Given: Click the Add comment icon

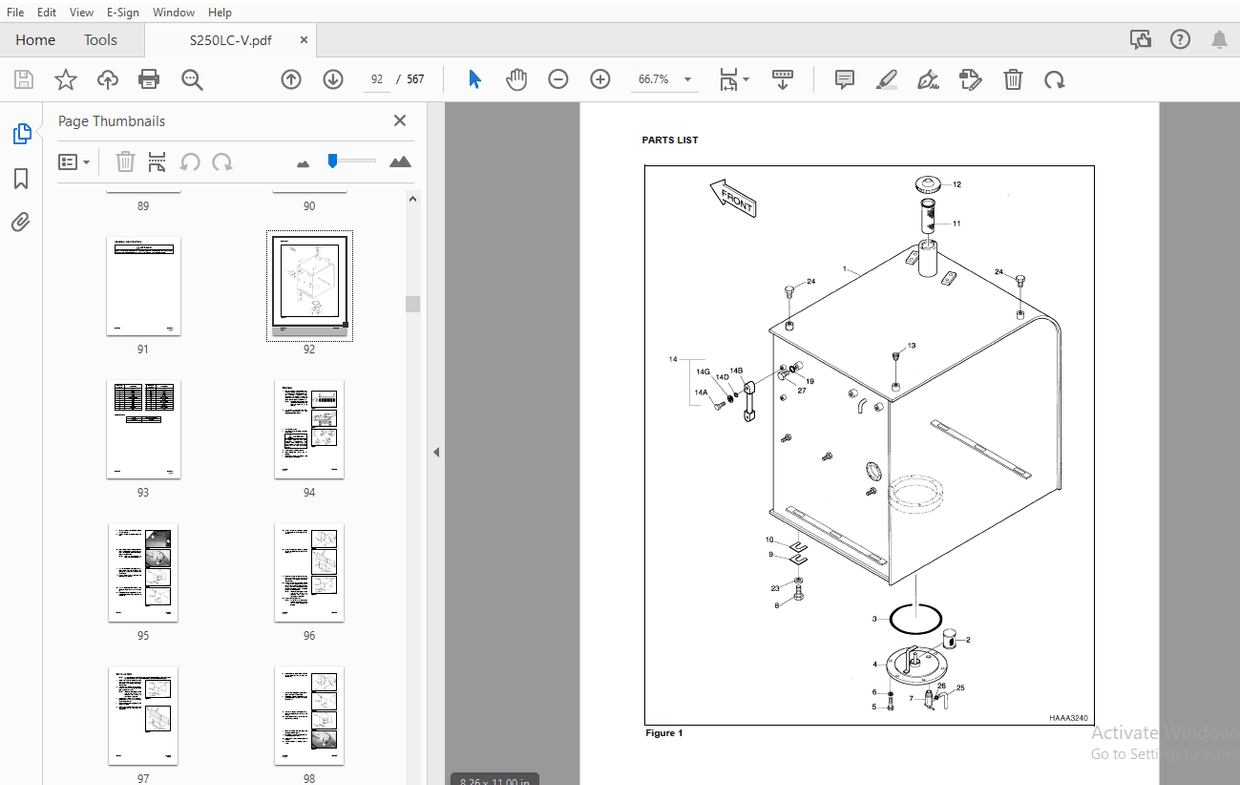Looking at the screenshot, I should coord(845,80).
